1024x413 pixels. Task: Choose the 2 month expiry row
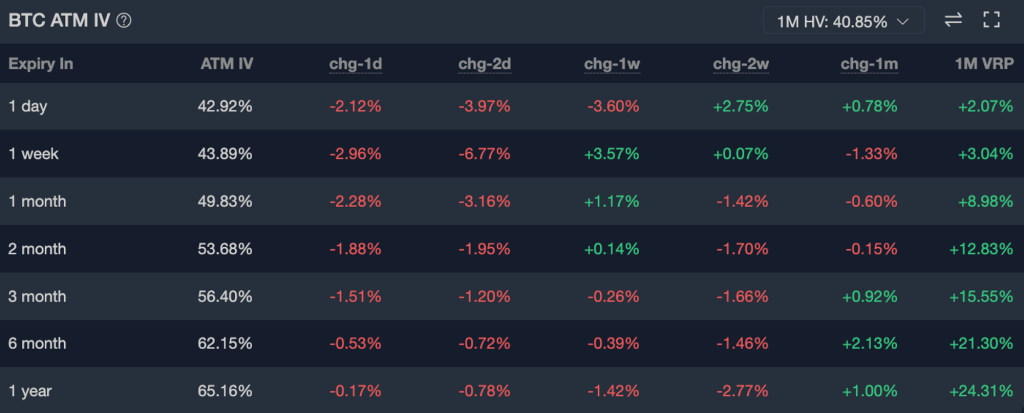click(37, 249)
